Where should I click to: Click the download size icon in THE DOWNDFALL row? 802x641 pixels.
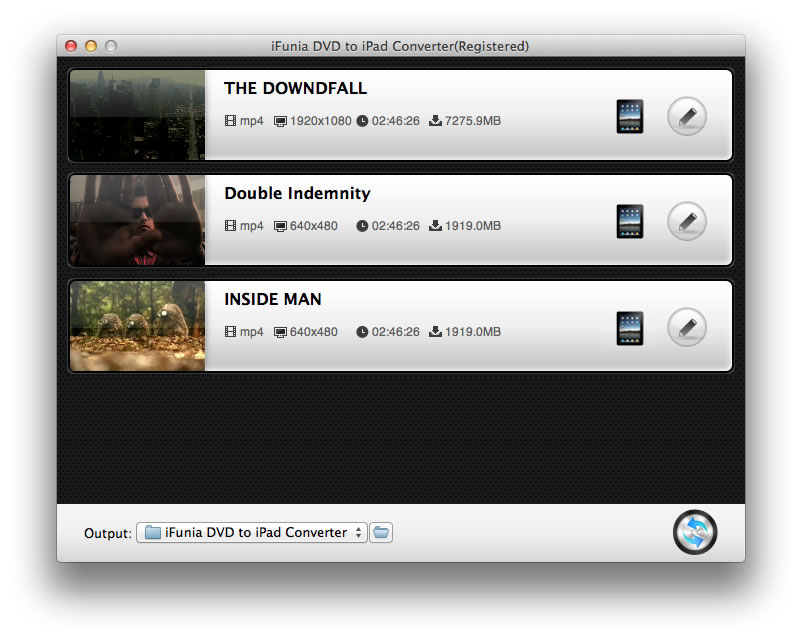point(435,121)
